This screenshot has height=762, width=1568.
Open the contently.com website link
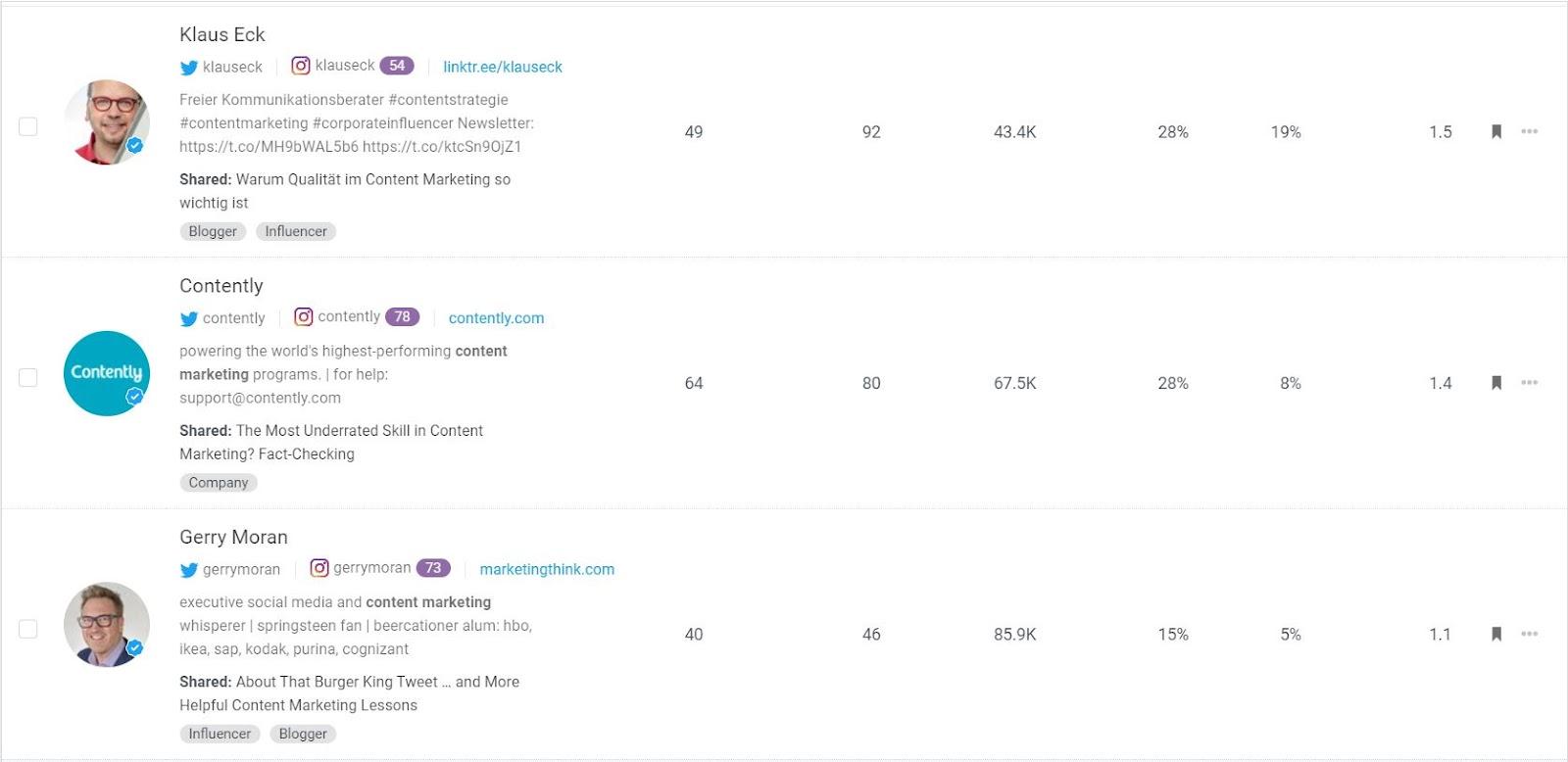[496, 318]
